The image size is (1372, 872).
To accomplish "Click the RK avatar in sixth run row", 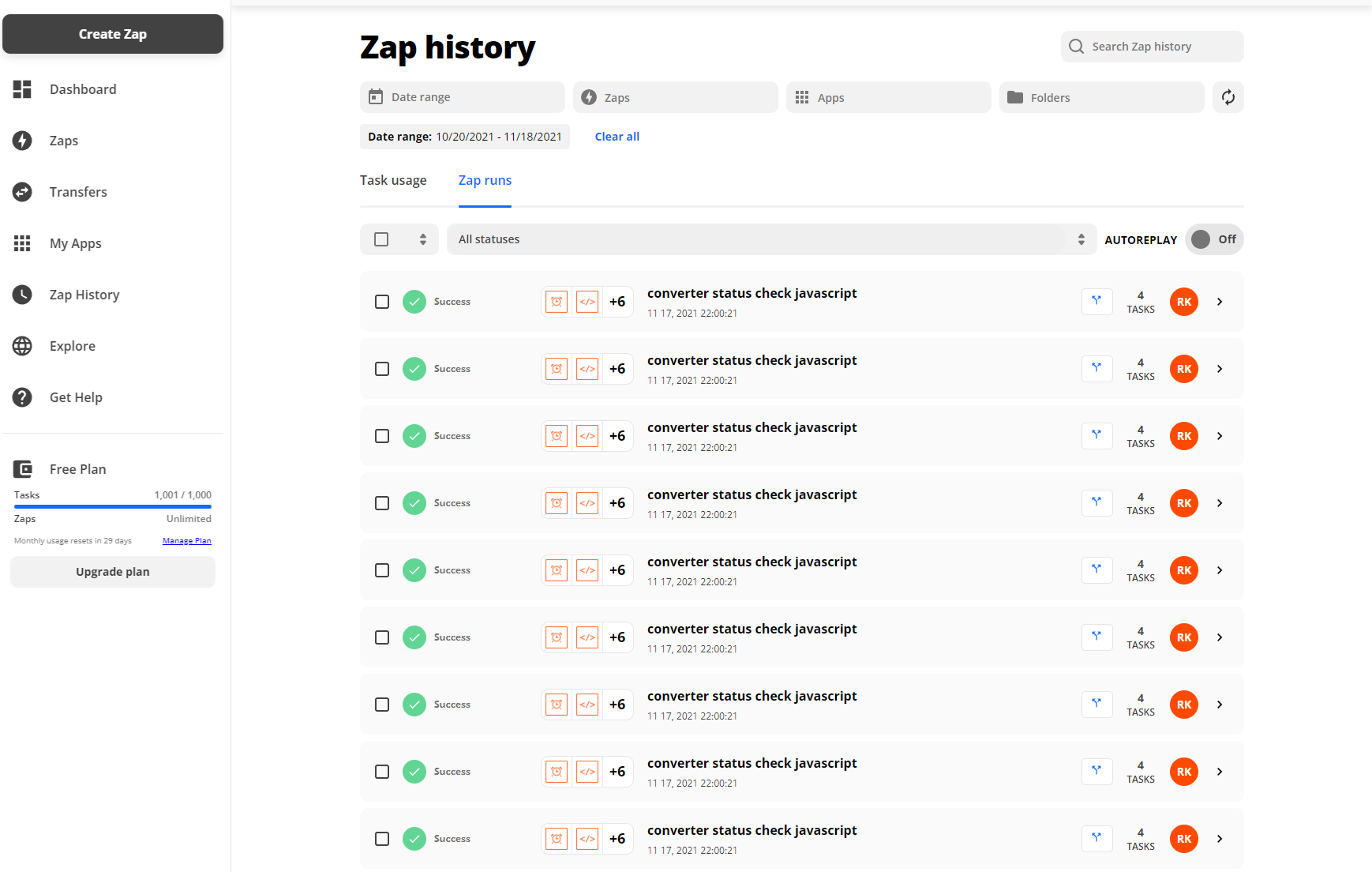I will [1183, 637].
